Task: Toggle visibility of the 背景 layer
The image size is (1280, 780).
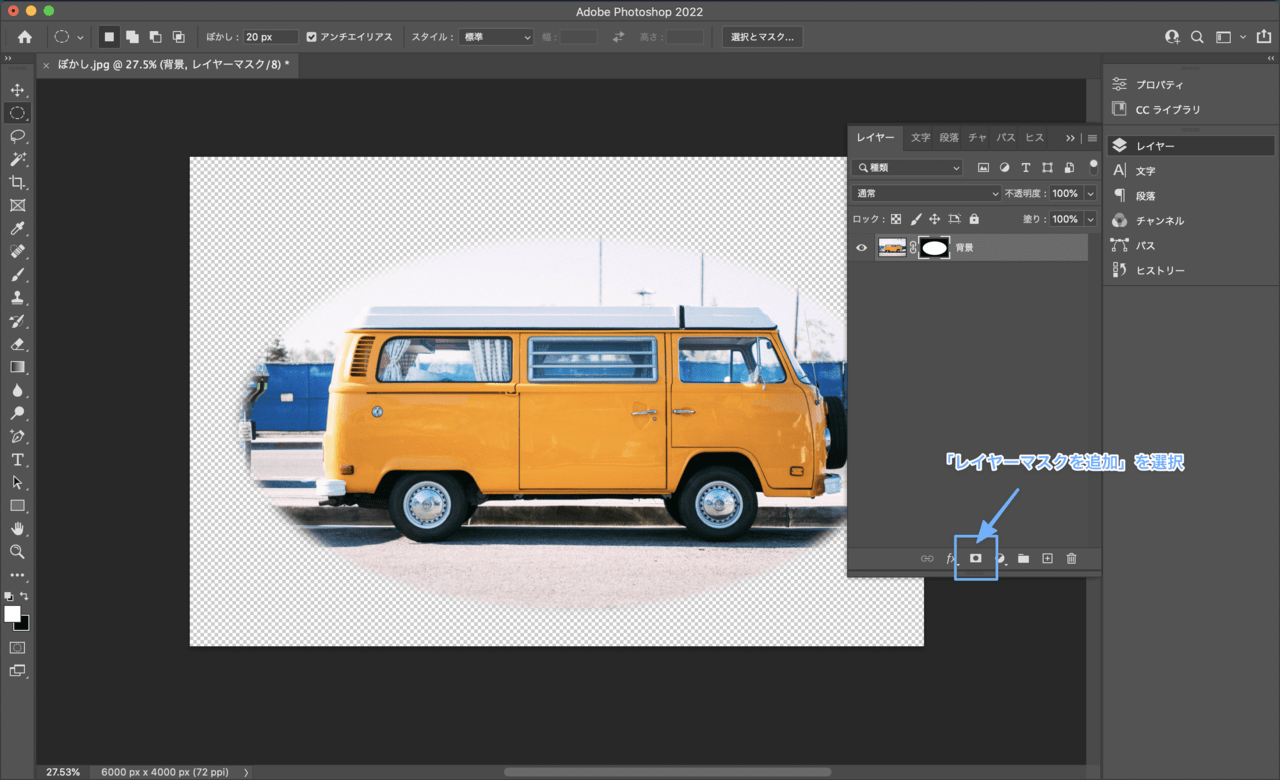Action: point(861,247)
